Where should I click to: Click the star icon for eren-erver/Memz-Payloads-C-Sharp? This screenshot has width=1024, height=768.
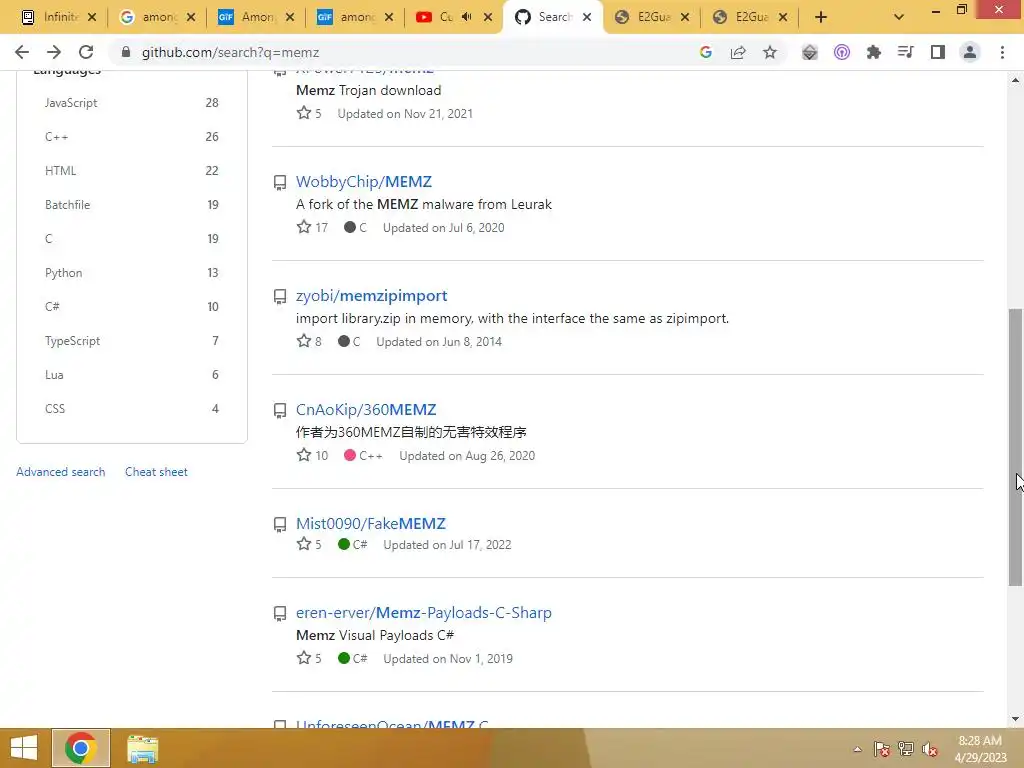pyautogui.click(x=304, y=658)
